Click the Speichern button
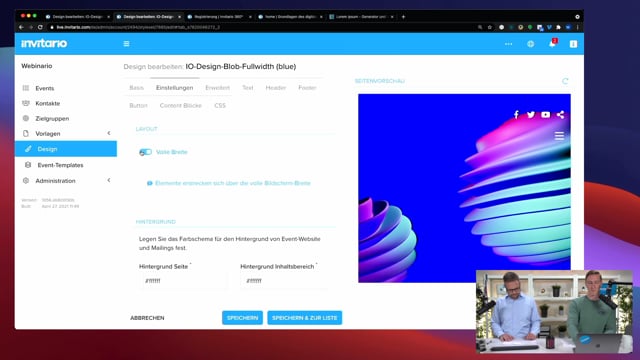Viewport: 640px width, 360px height. point(242,318)
